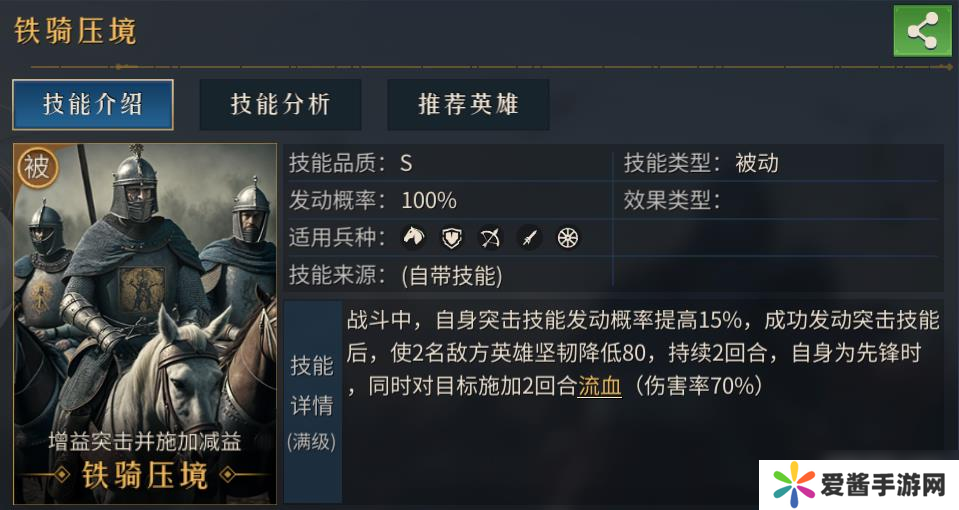
Task: Click the 铁骑压境 title heading
Action: 75,31
